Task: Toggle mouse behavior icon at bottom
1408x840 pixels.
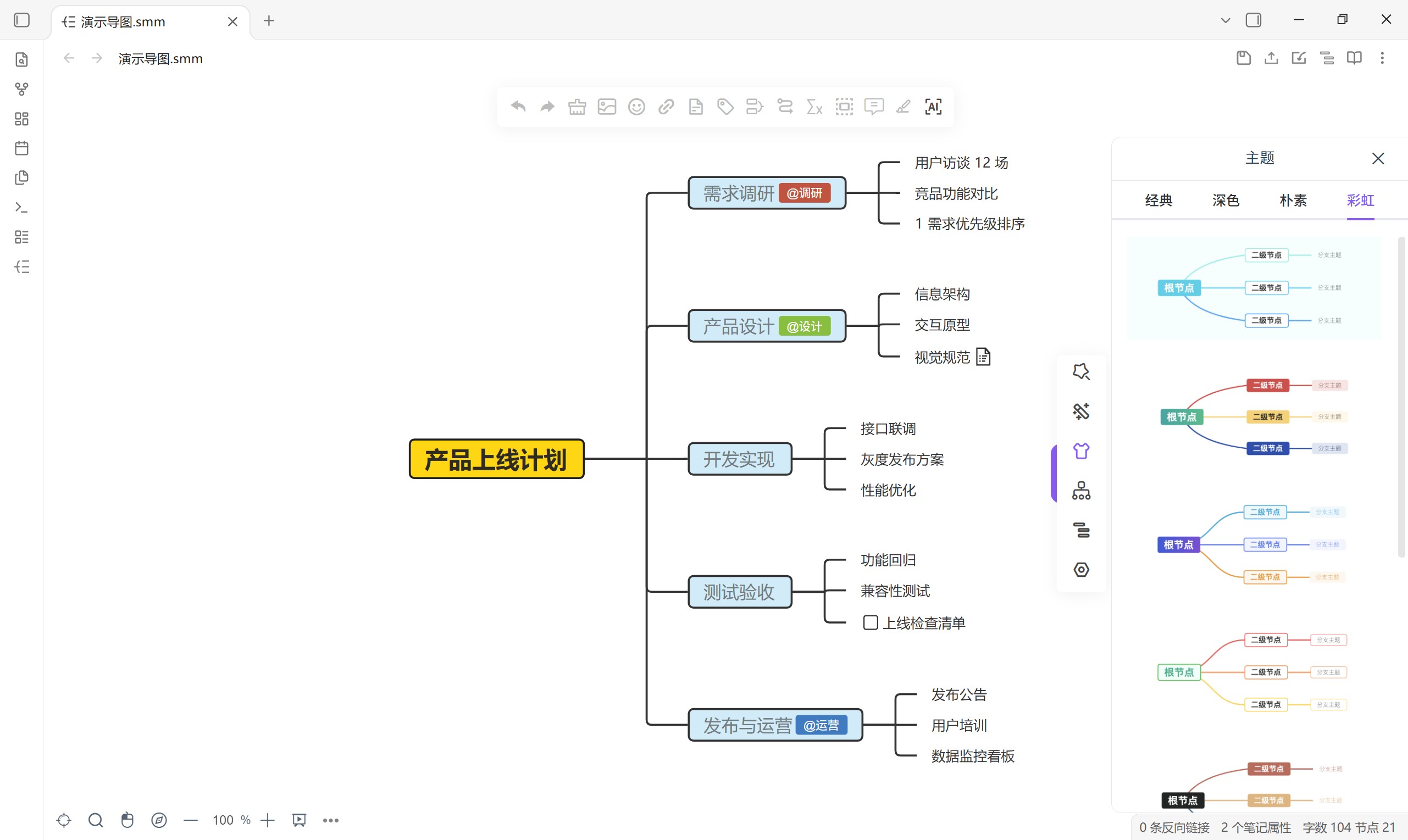Action: (128, 820)
